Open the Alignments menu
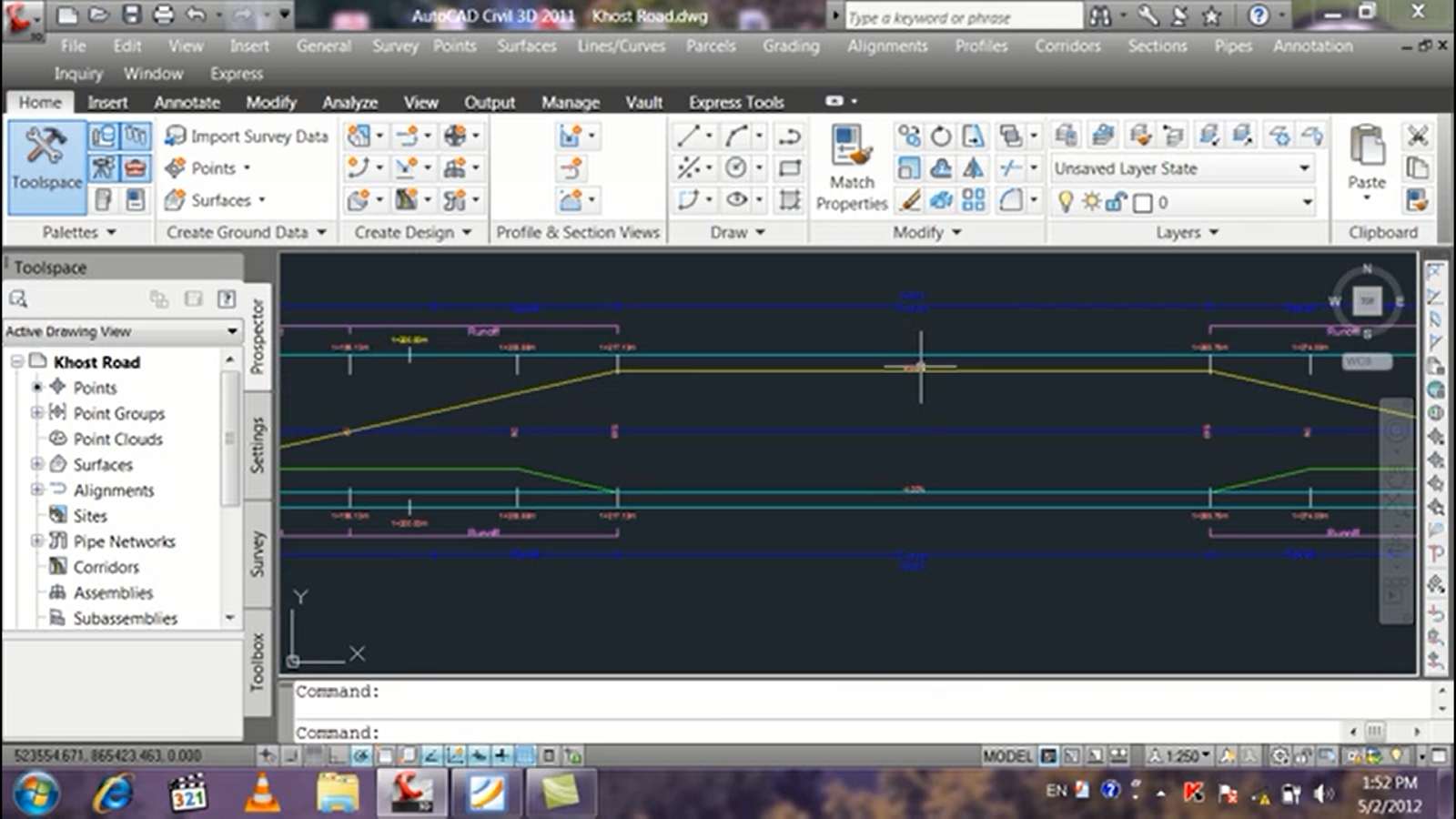Screen dimensions: 1456x819 pos(887,45)
